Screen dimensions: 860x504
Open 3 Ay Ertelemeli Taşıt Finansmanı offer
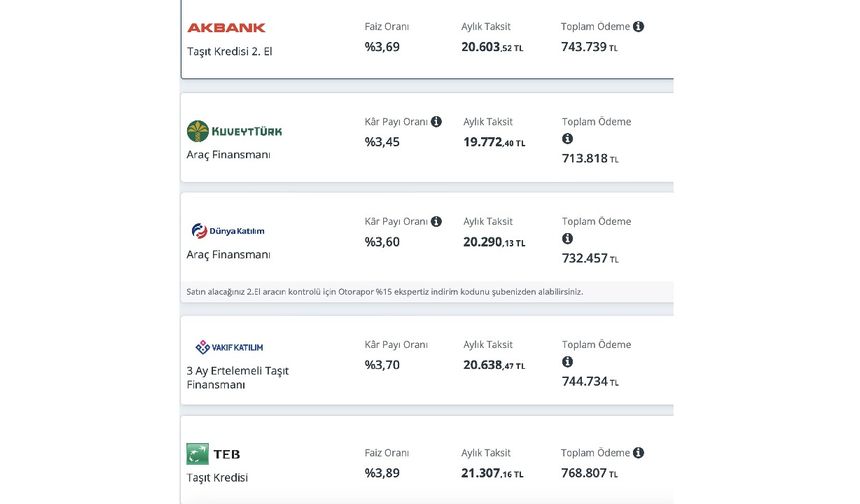tap(237, 377)
